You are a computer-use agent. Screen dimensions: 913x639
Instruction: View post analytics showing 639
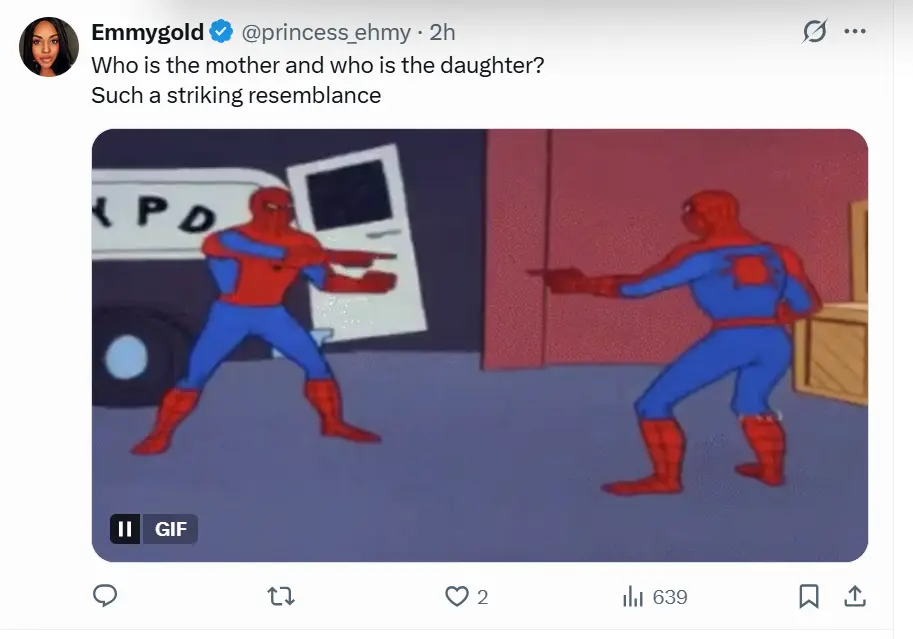click(655, 597)
